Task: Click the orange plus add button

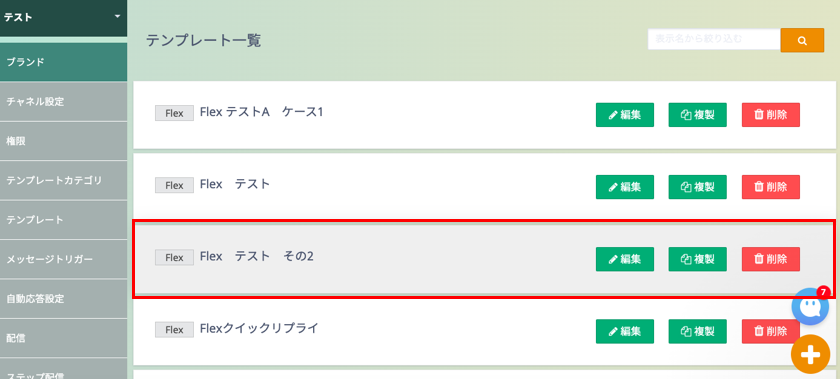Action: click(810, 354)
